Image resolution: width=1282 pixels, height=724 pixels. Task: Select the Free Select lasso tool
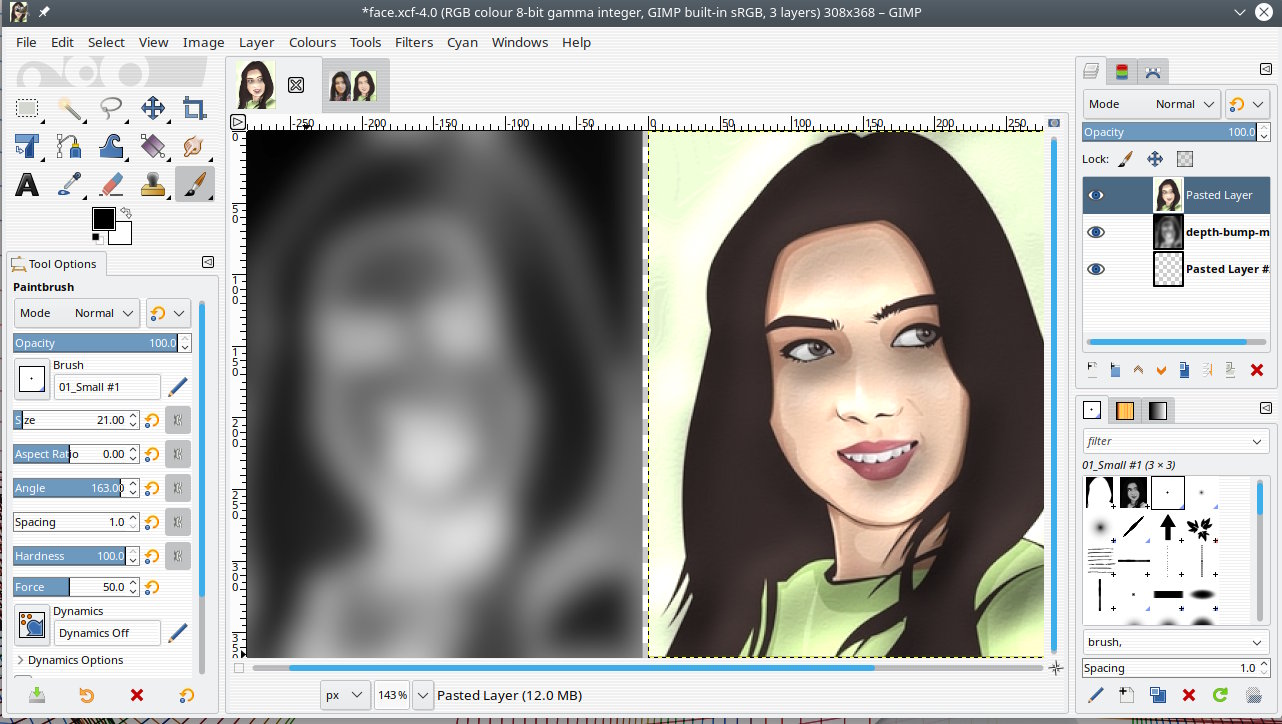pos(111,108)
